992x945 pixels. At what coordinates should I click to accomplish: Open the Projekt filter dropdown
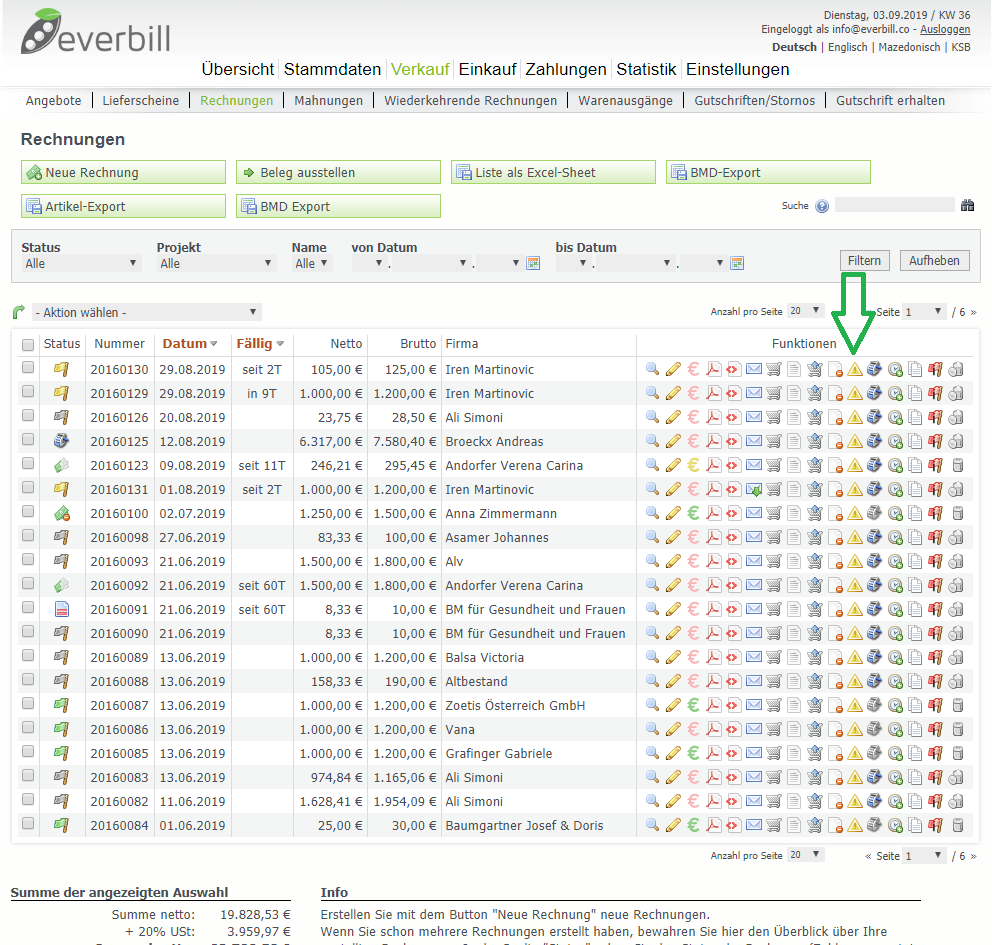216,263
